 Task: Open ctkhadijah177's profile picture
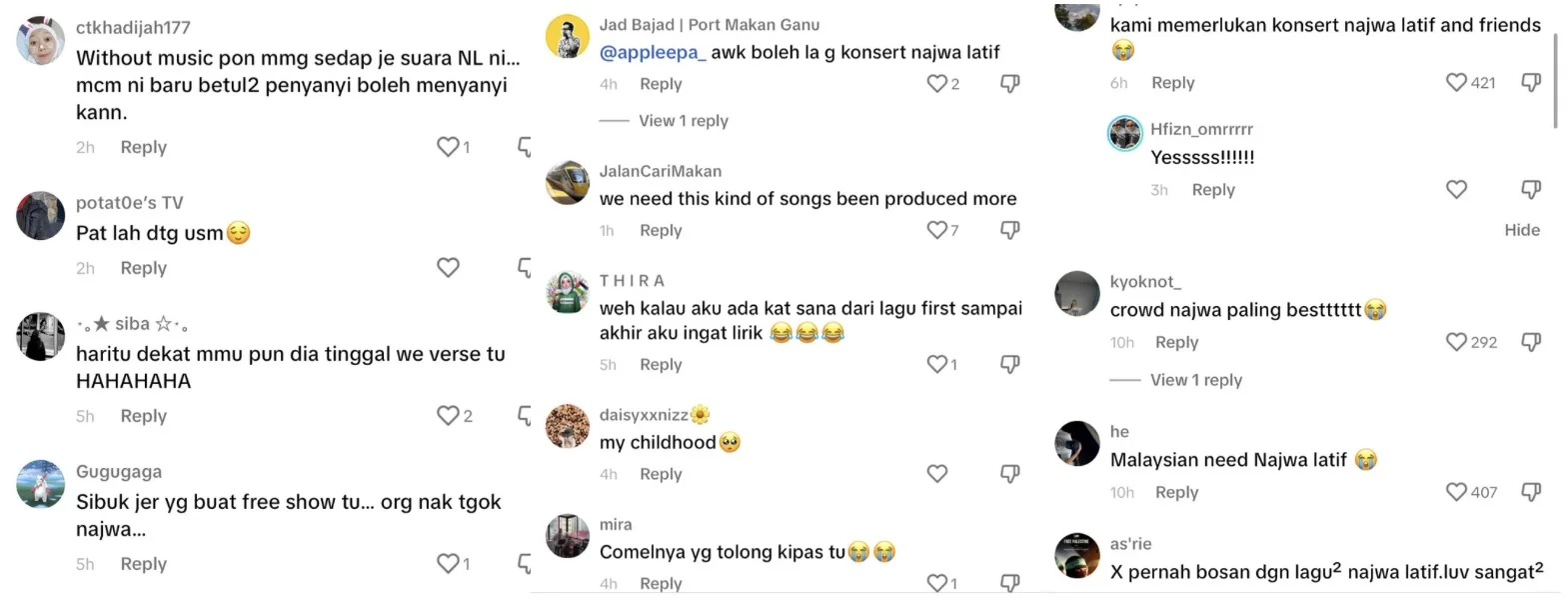point(41,41)
